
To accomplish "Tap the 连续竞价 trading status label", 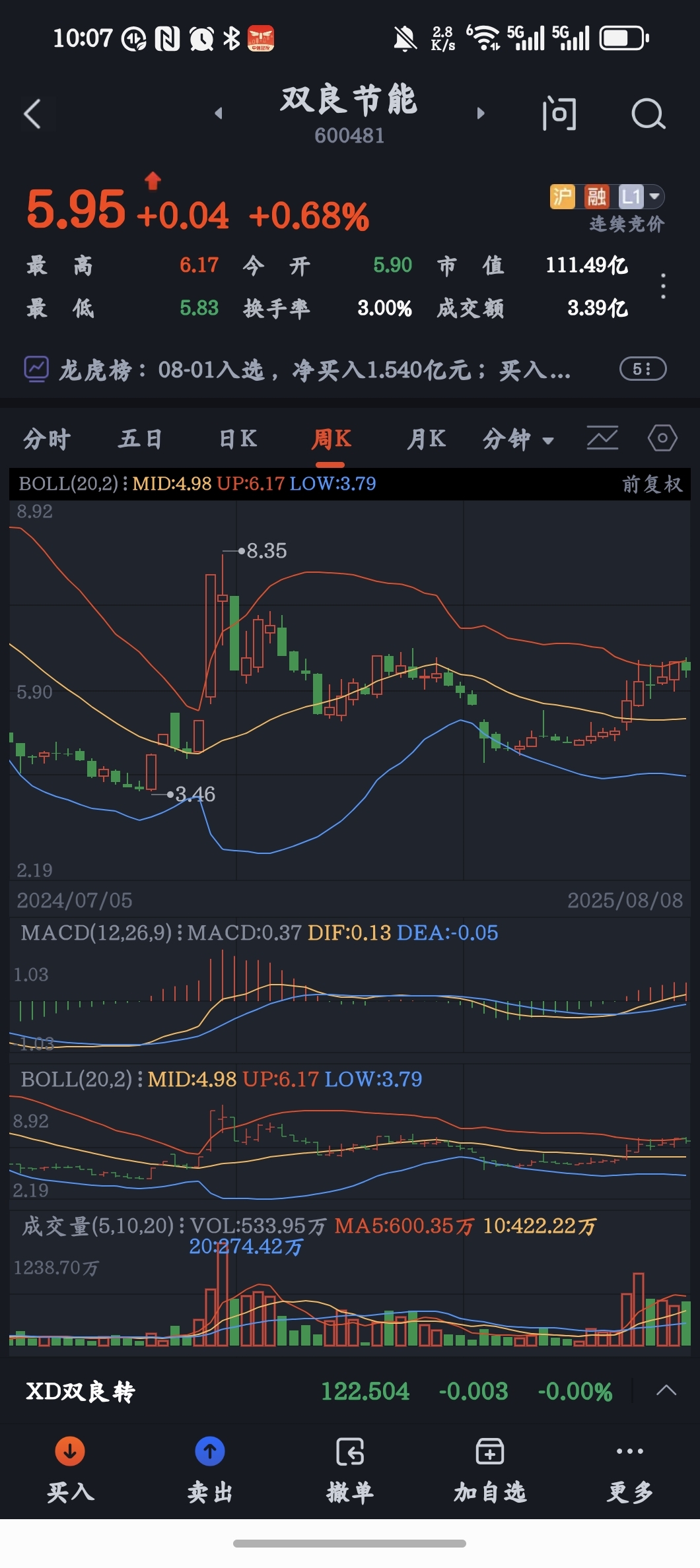I will (627, 224).
